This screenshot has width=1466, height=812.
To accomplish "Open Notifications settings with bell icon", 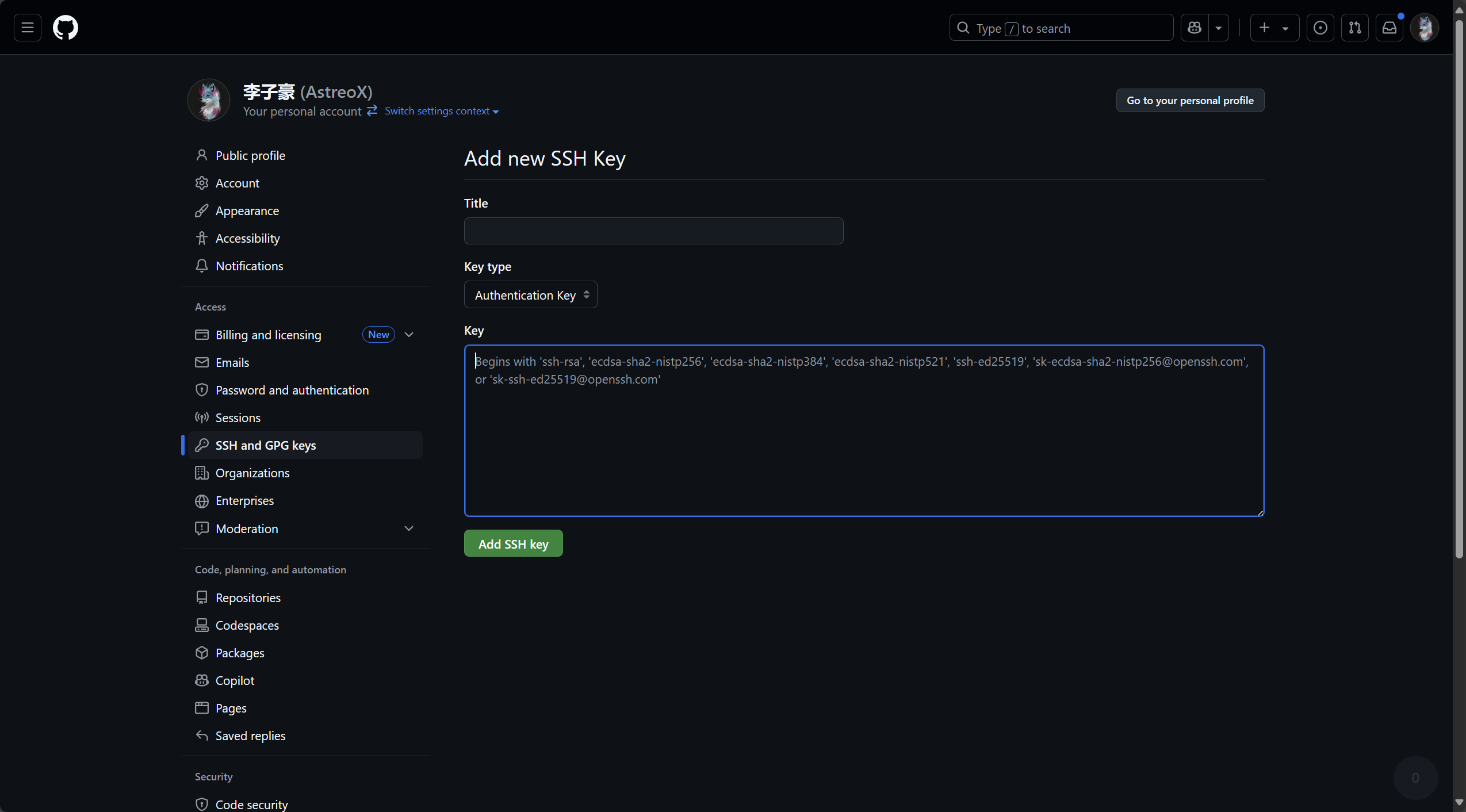I will coord(305,266).
